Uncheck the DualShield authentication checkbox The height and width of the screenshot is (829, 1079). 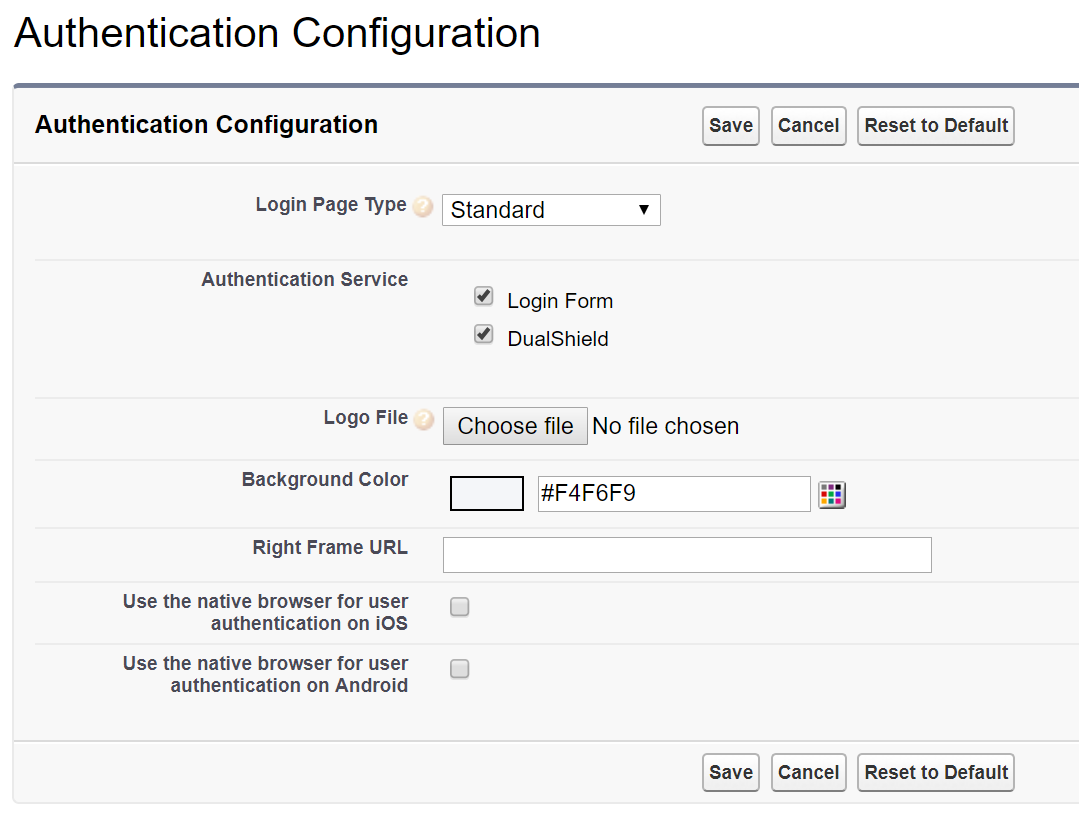click(x=484, y=335)
